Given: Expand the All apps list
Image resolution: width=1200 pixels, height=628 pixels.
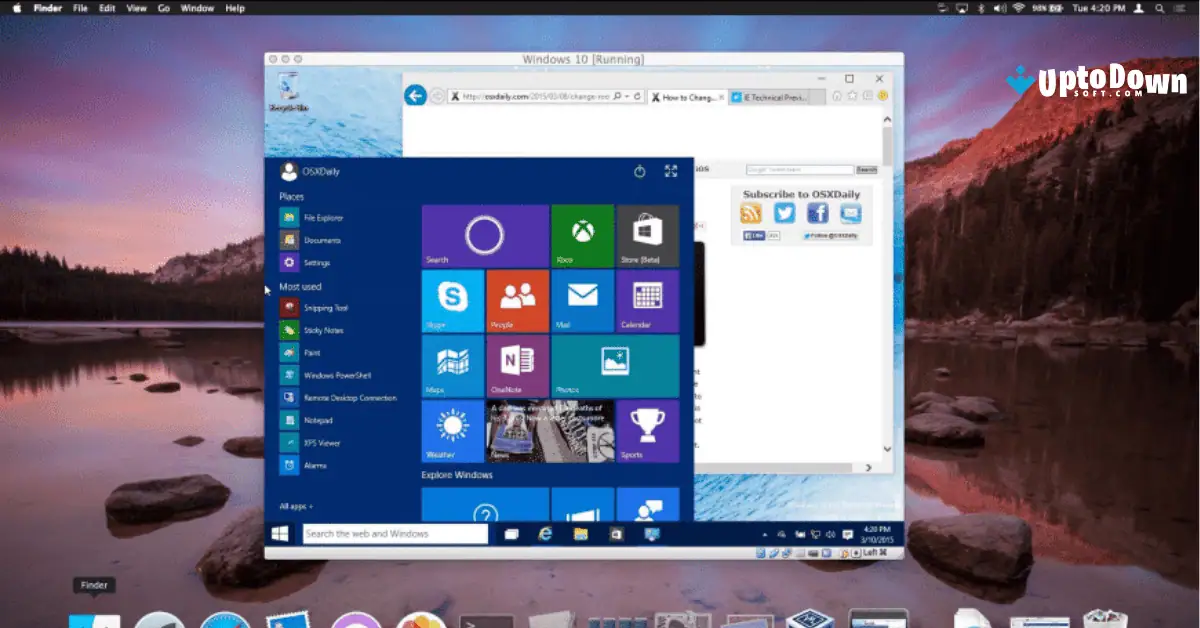Looking at the screenshot, I should point(296,506).
